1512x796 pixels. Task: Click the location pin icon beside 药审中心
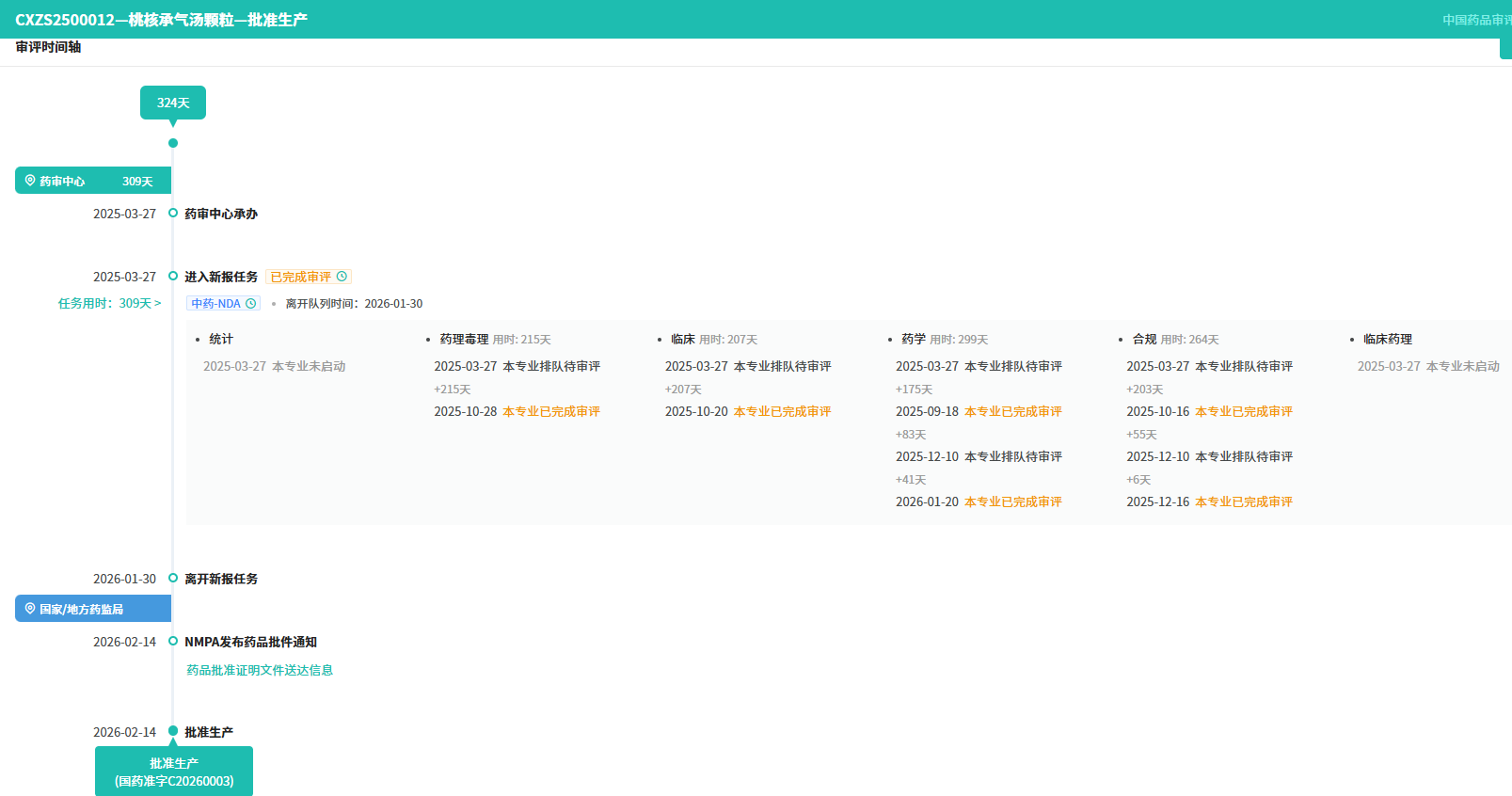(30, 181)
